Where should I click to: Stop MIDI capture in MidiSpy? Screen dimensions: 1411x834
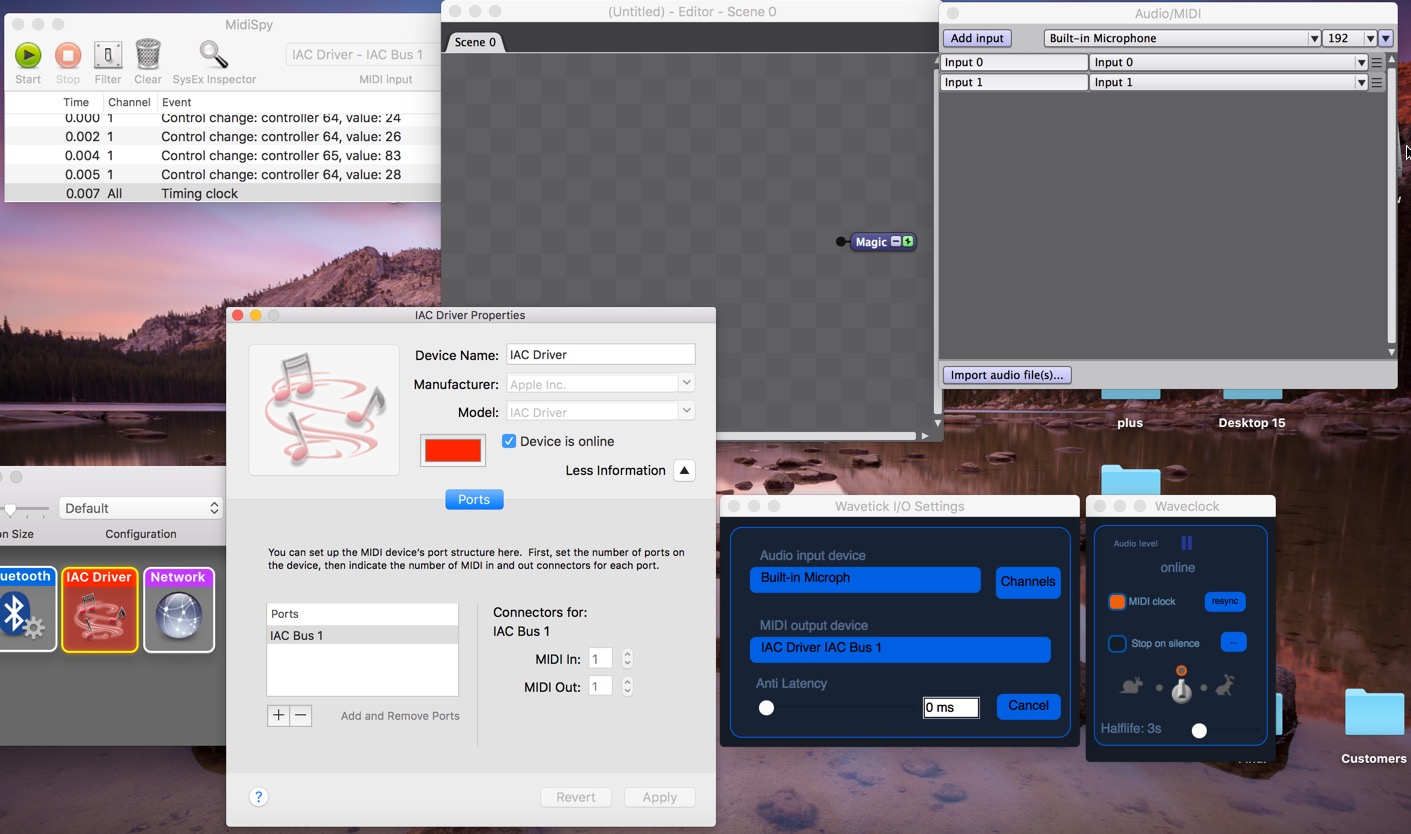click(x=68, y=55)
